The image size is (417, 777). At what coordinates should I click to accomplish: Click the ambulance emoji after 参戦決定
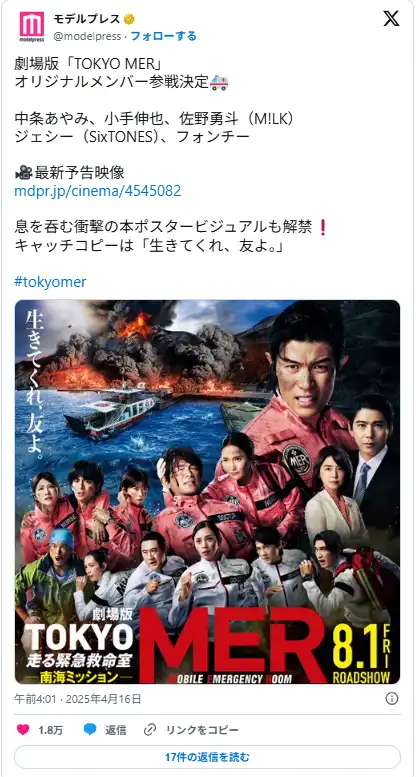[x=219, y=82]
